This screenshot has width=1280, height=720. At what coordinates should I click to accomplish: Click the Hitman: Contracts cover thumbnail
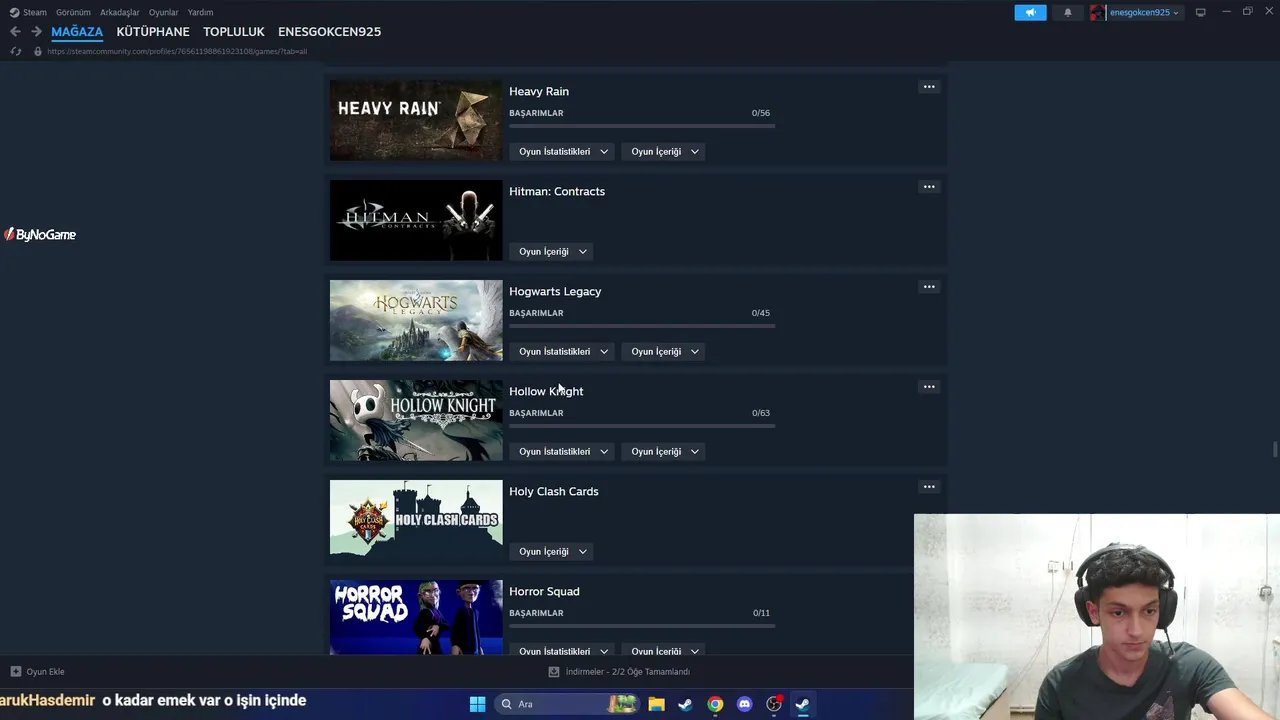point(416,220)
